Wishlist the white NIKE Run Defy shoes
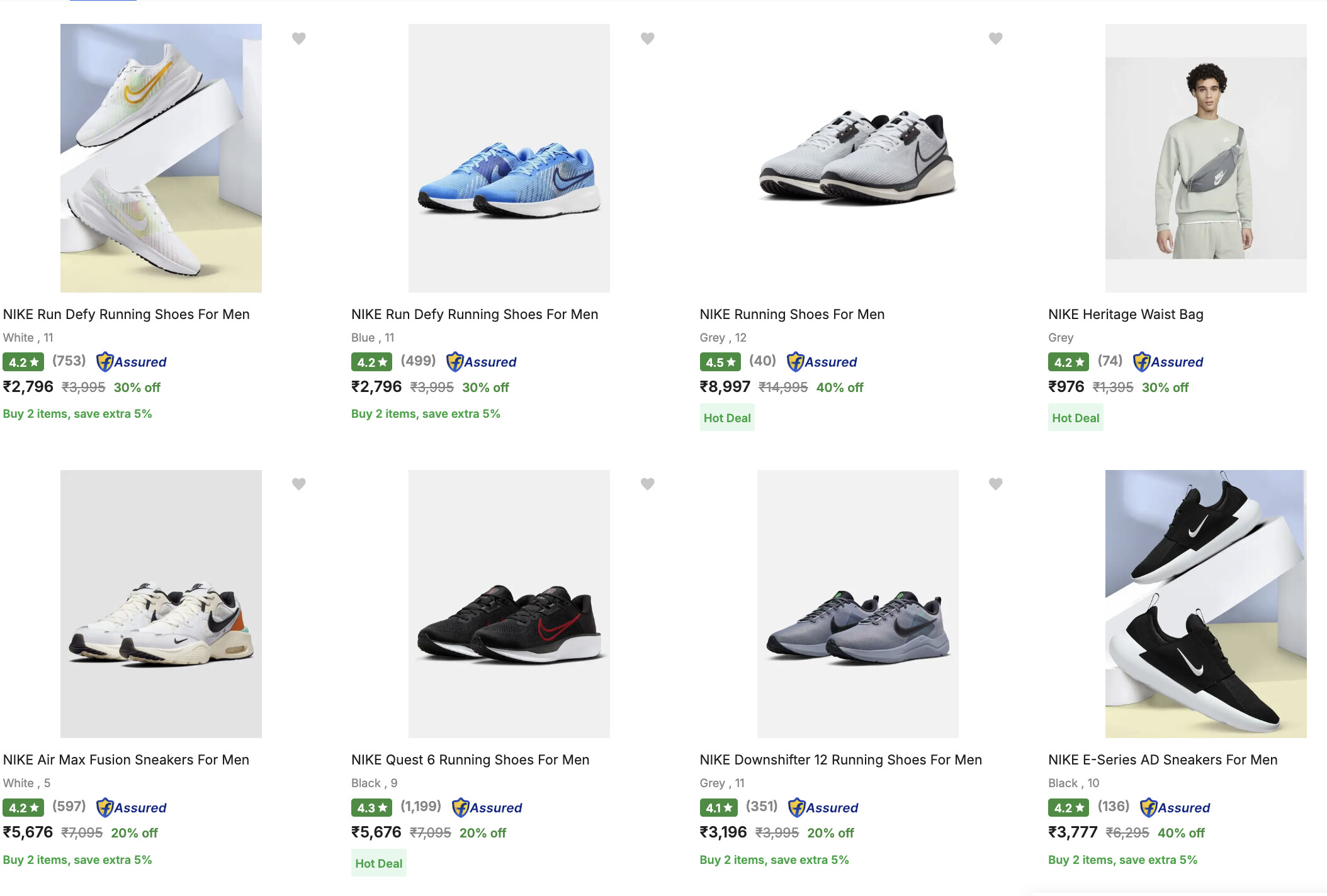The image size is (1327, 896). click(299, 38)
